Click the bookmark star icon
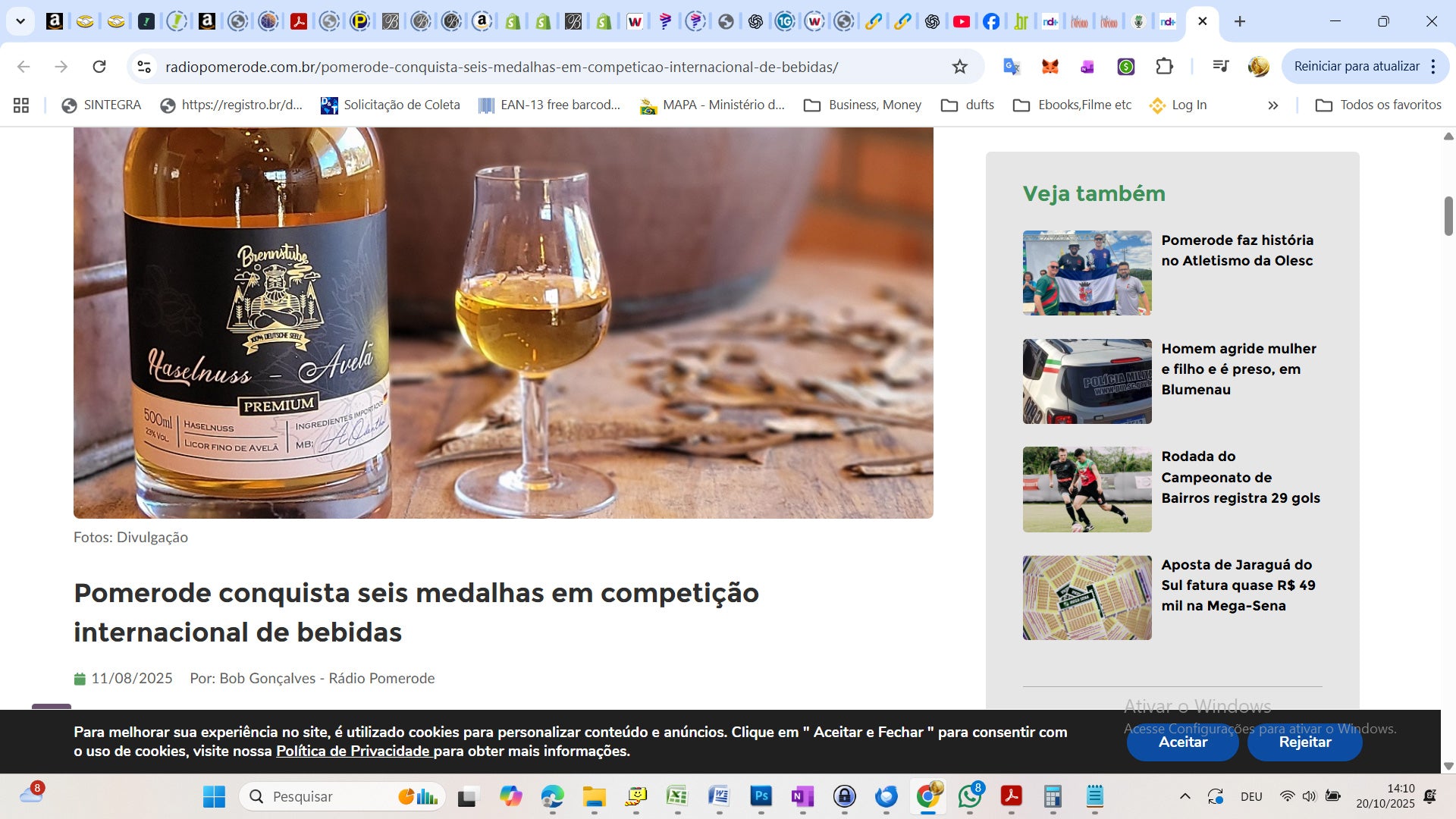This screenshot has width=1456, height=819. (960, 67)
